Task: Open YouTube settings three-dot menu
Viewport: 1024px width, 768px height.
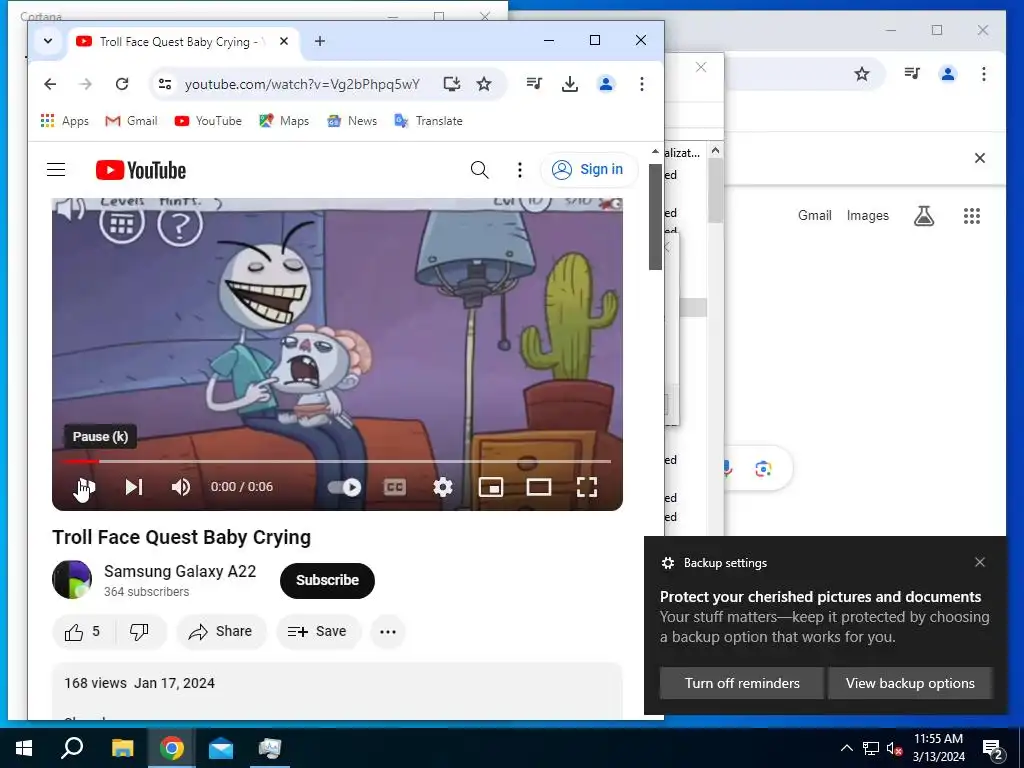Action: point(520,170)
